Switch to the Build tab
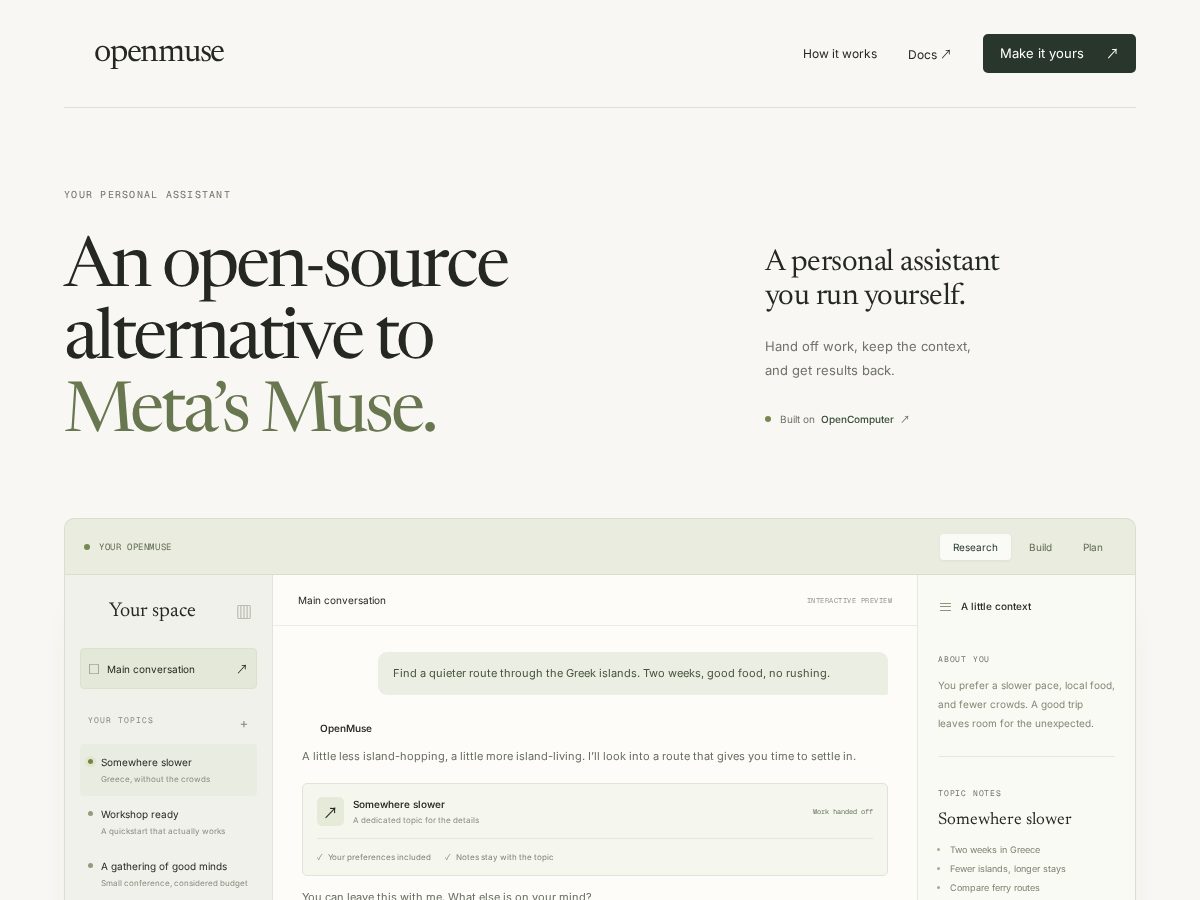 pyautogui.click(x=1040, y=547)
